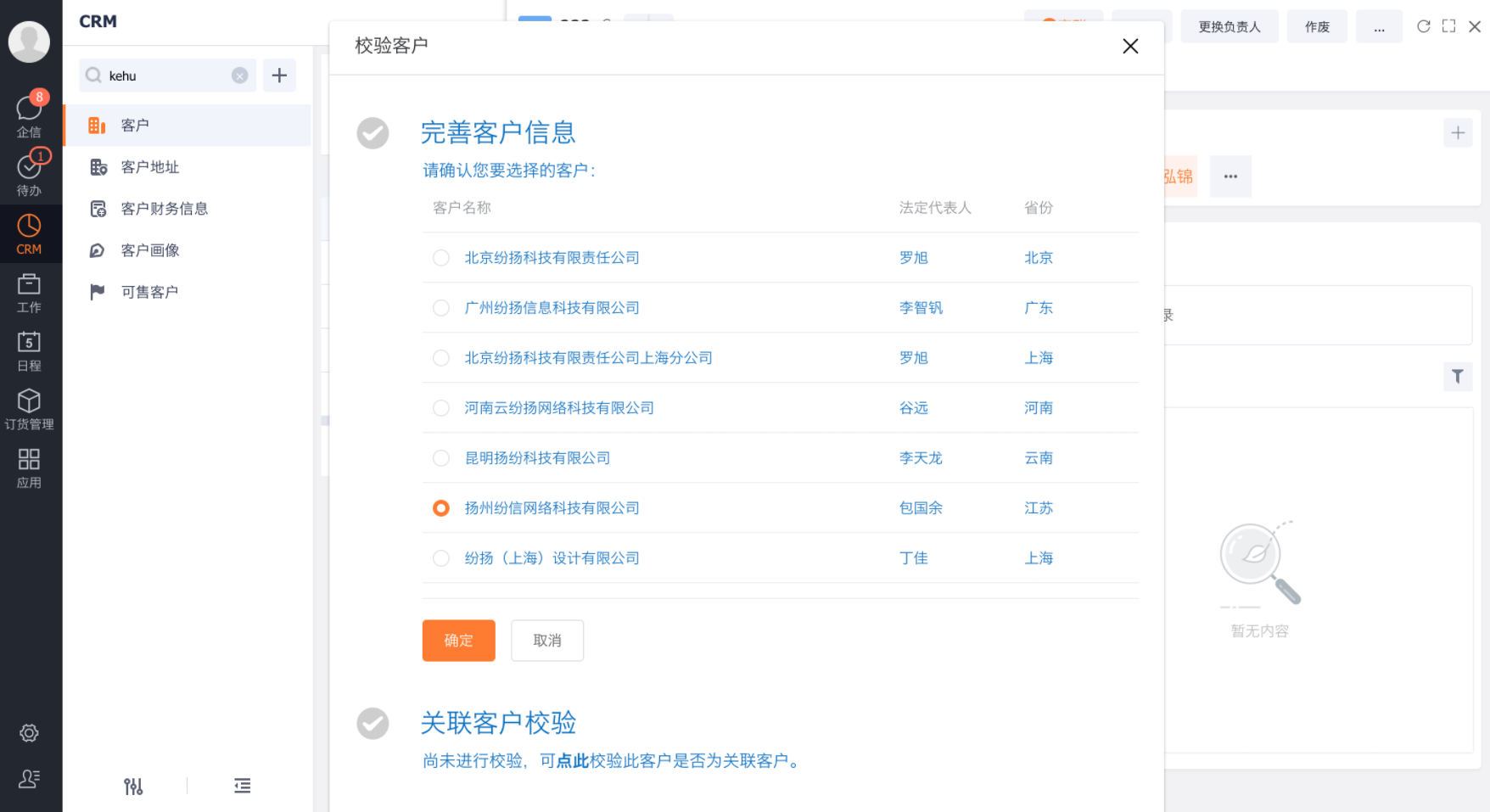Click company name 扬州纷信网络科技有限公司
Viewport: 1490px width, 812px height.
(552, 508)
